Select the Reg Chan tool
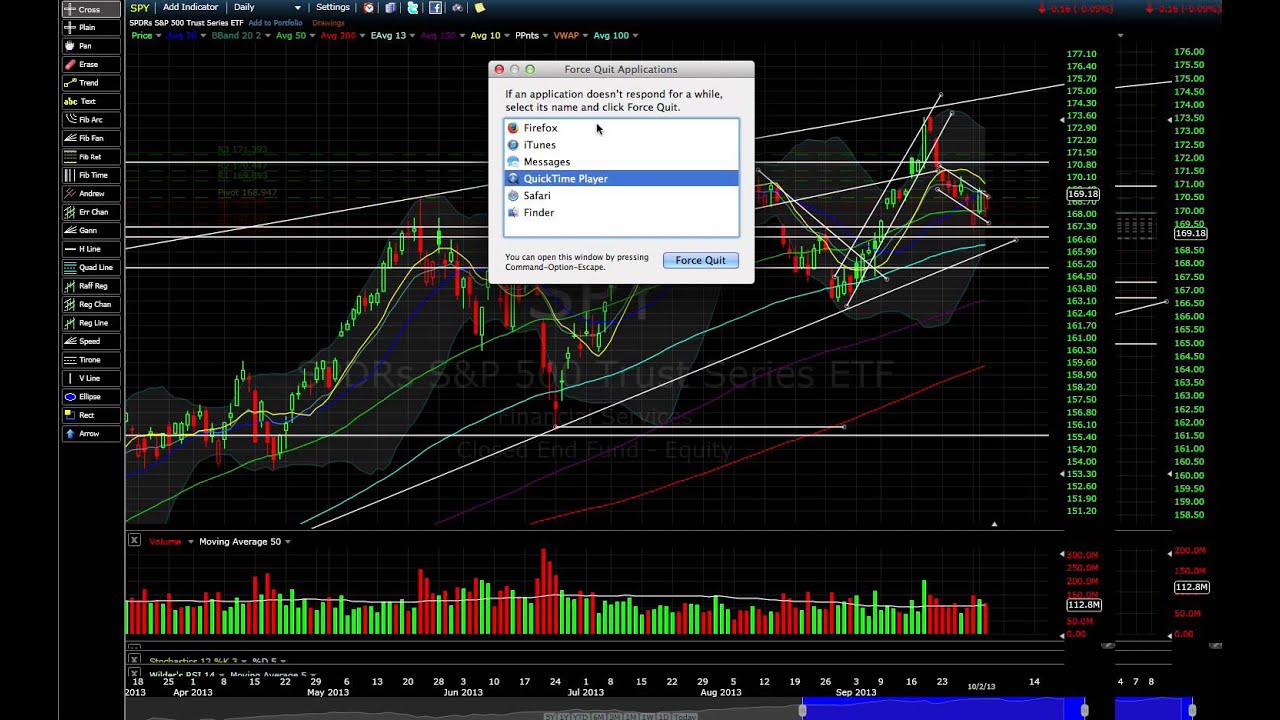1280x720 pixels. [90, 304]
